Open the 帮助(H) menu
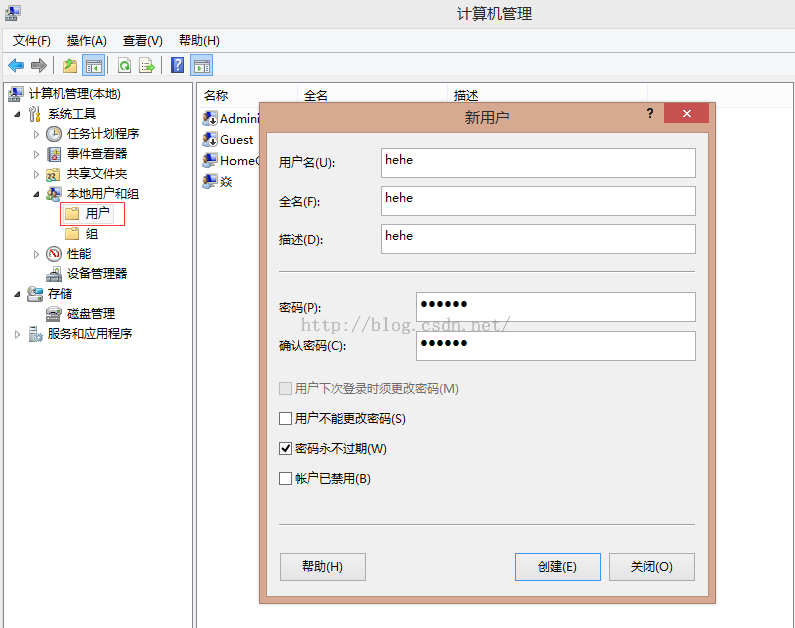Viewport: 795px width, 628px height. 199,41
